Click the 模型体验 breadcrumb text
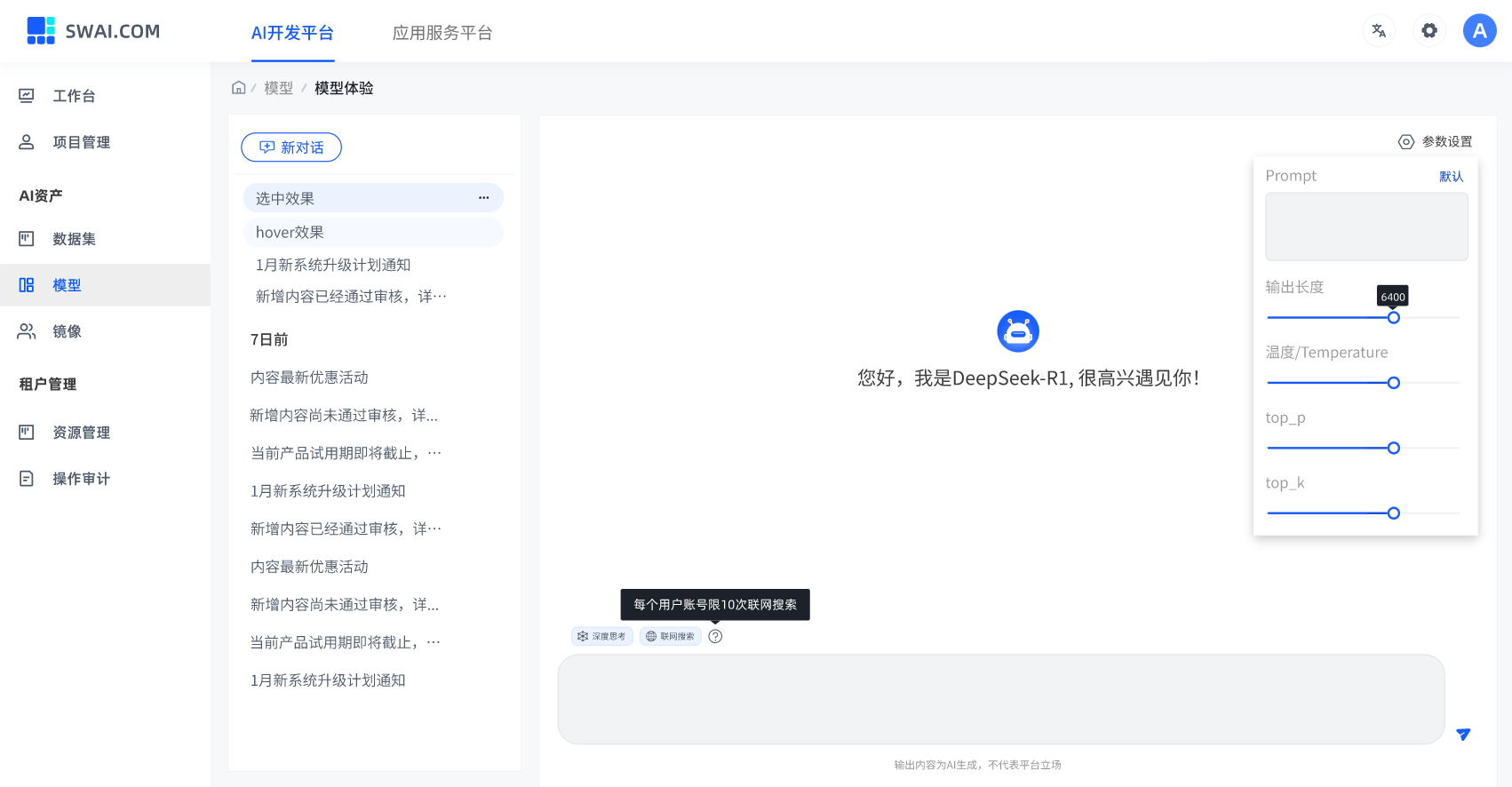Image resolution: width=1512 pixels, height=787 pixels. pos(344,88)
